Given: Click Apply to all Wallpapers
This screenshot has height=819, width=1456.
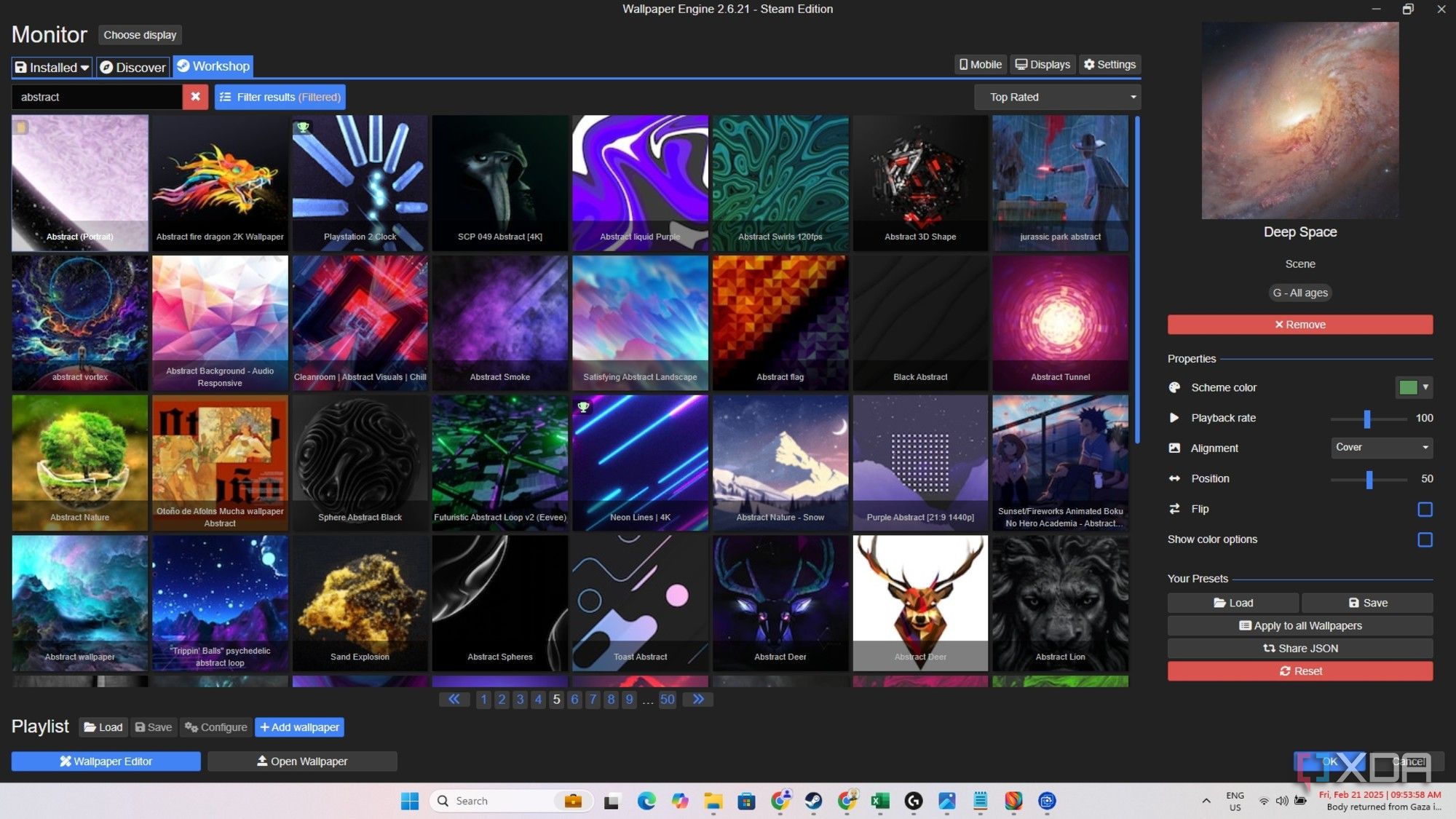Looking at the screenshot, I should click(x=1299, y=625).
